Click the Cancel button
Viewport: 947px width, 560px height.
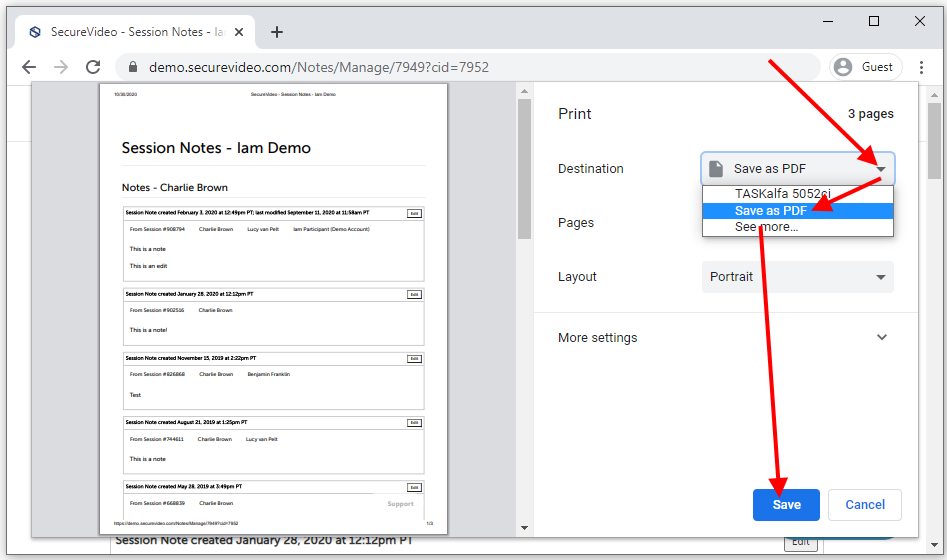865,505
